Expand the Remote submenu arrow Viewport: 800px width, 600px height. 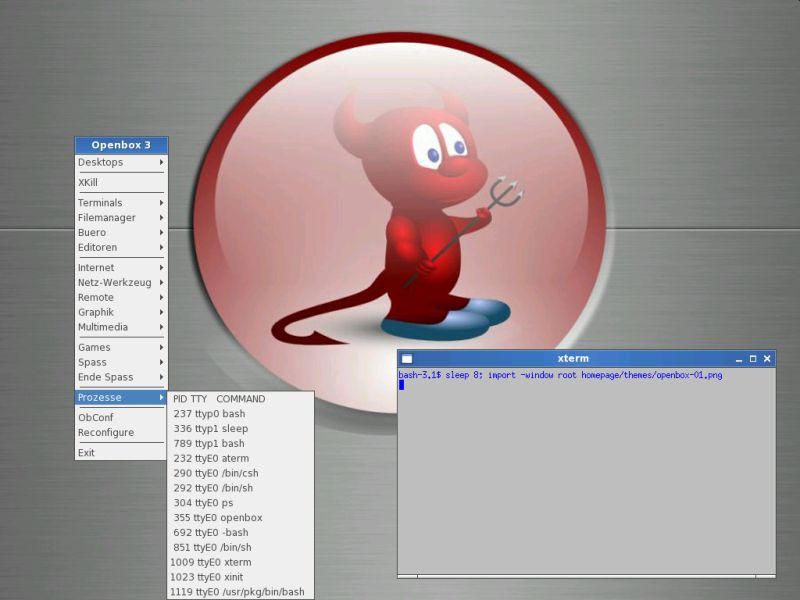coord(161,297)
